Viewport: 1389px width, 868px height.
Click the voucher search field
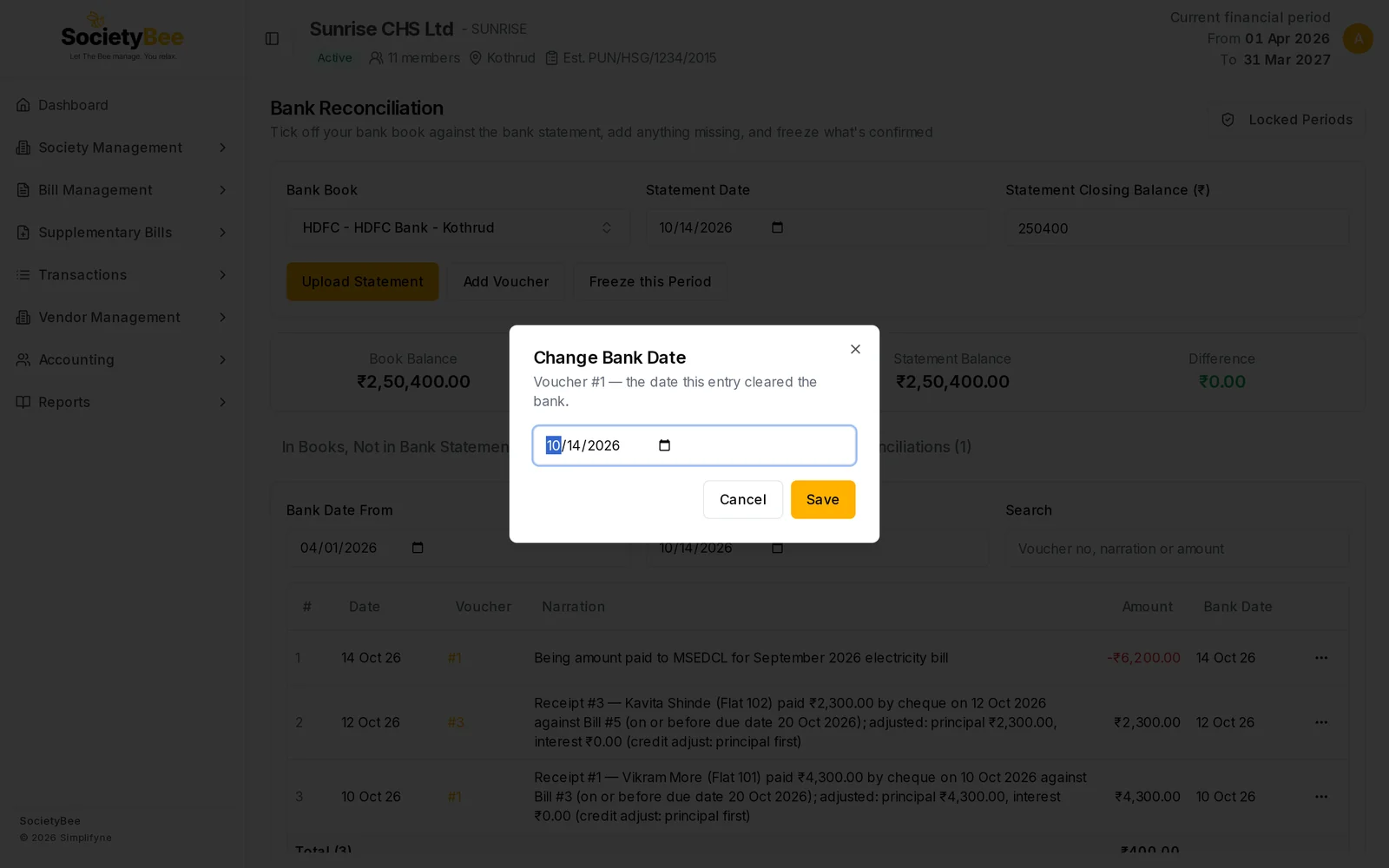click(1177, 549)
